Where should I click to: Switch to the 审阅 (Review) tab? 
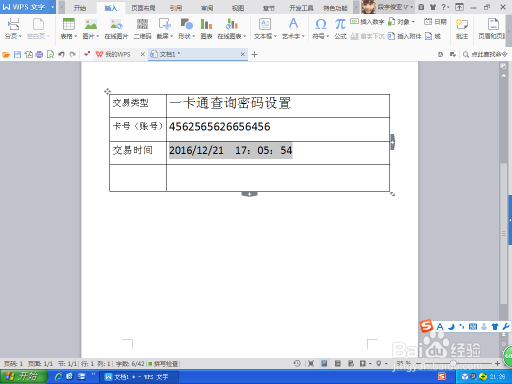pyautogui.click(x=207, y=8)
